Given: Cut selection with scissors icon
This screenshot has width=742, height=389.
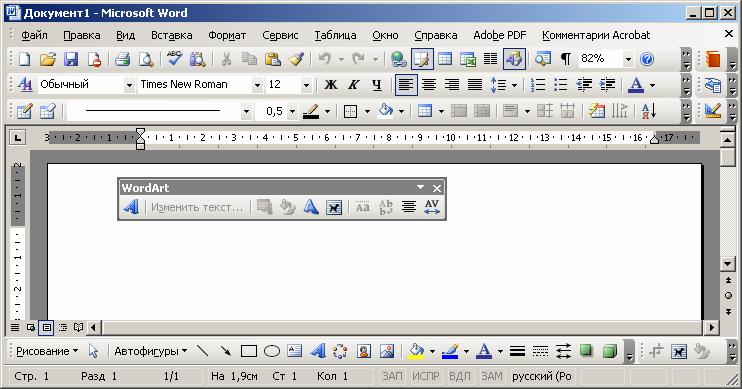Looking at the screenshot, I should point(226,59).
